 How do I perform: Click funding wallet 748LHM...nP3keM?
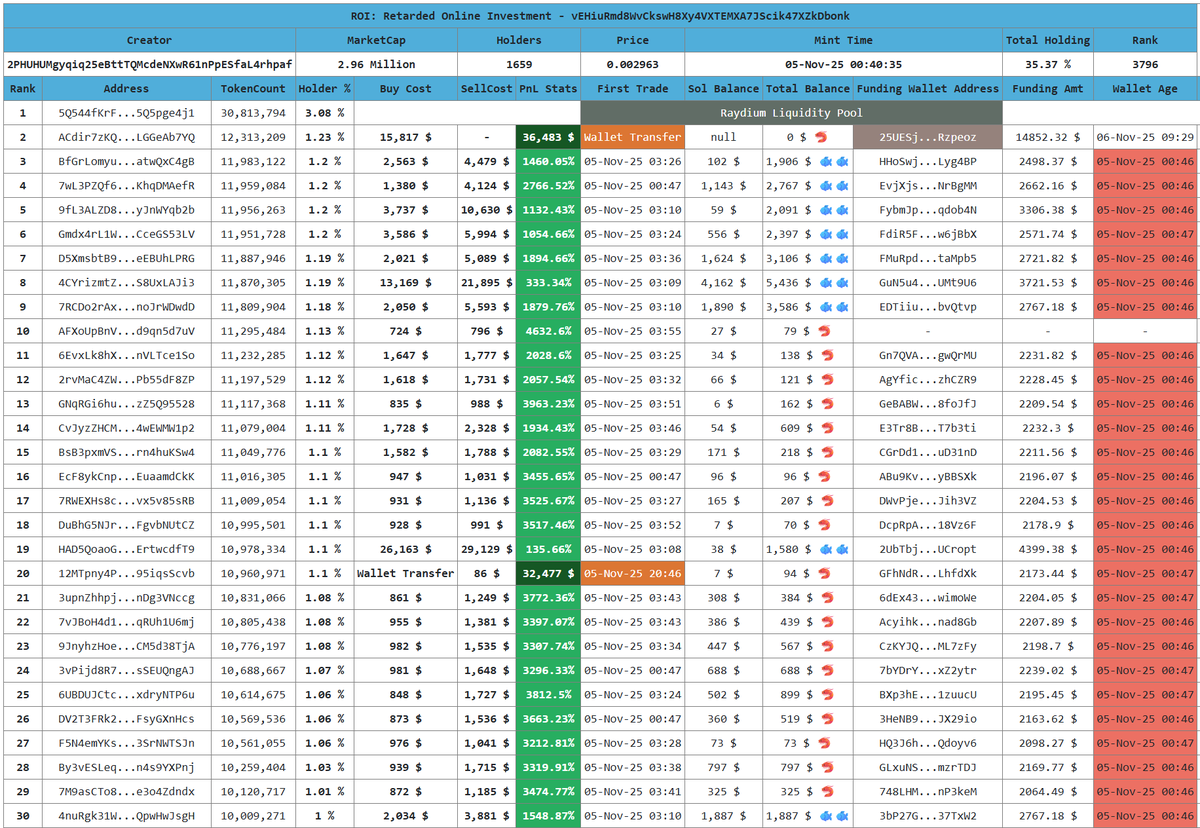(928, 792)
